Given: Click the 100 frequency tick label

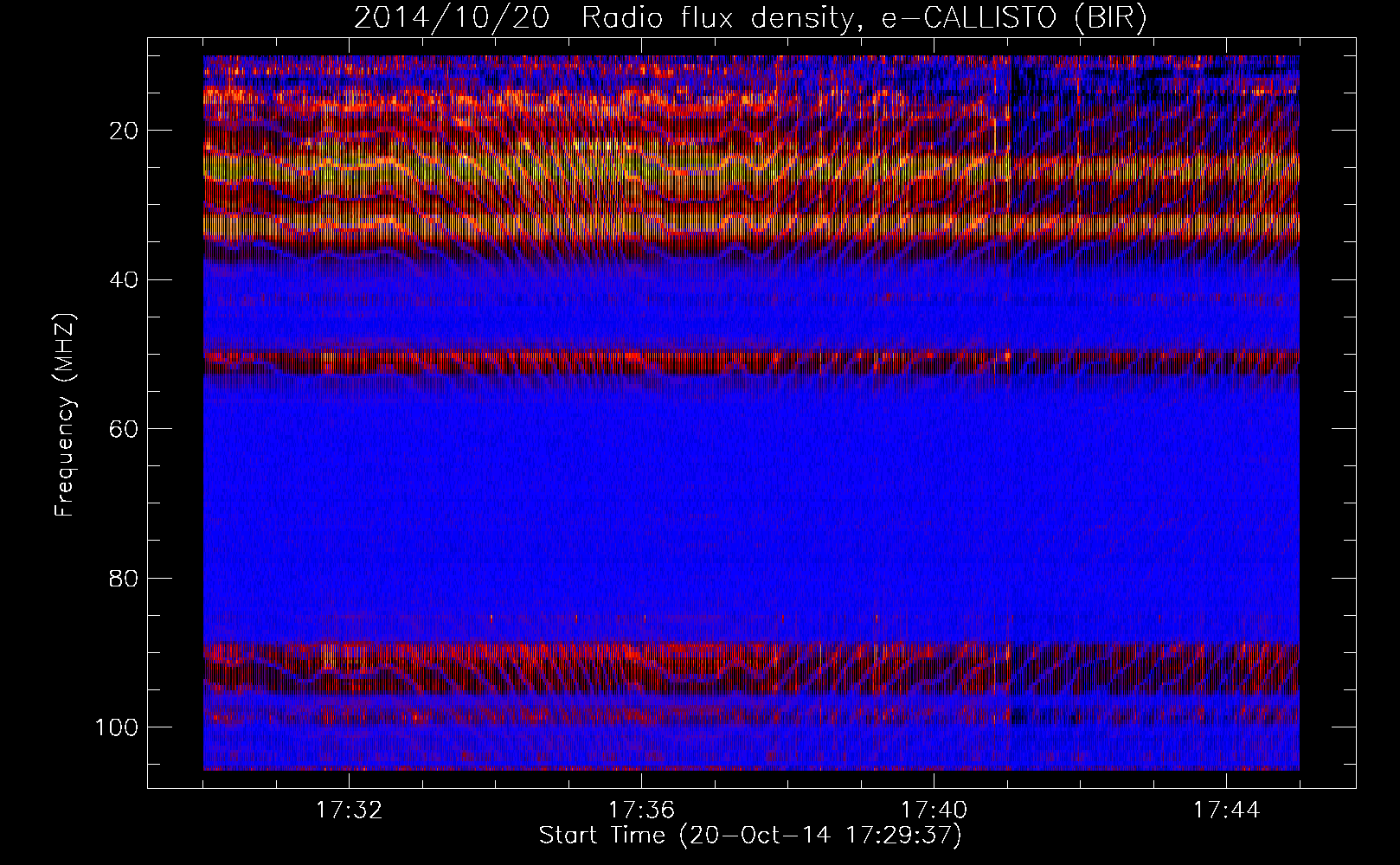Looking at the screenshot, I should (x=118, y=727).
